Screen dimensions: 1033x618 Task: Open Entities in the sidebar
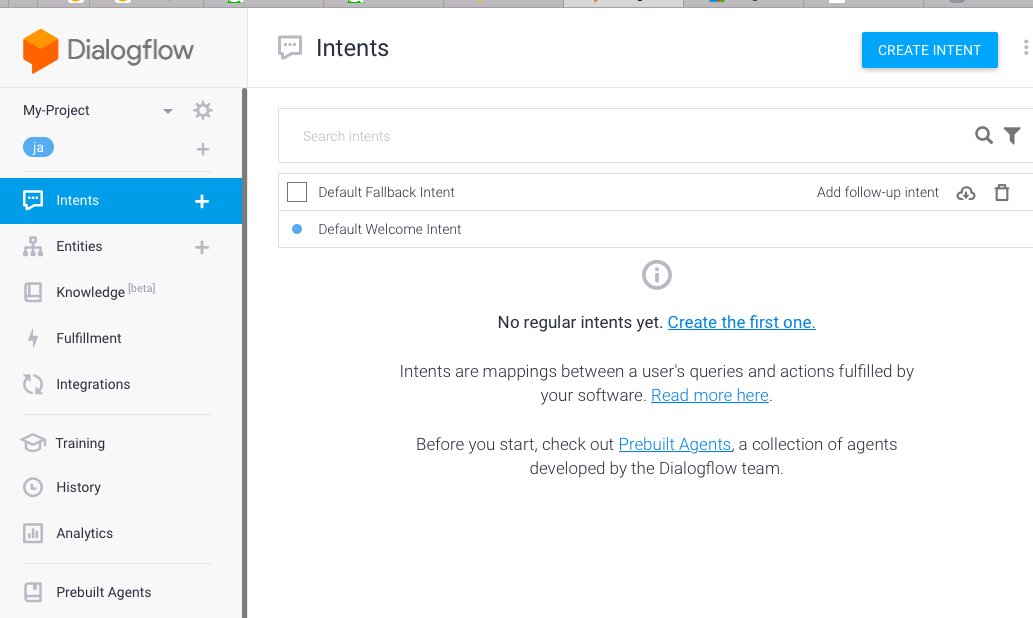pyautogui.click(x=79, y=246)
